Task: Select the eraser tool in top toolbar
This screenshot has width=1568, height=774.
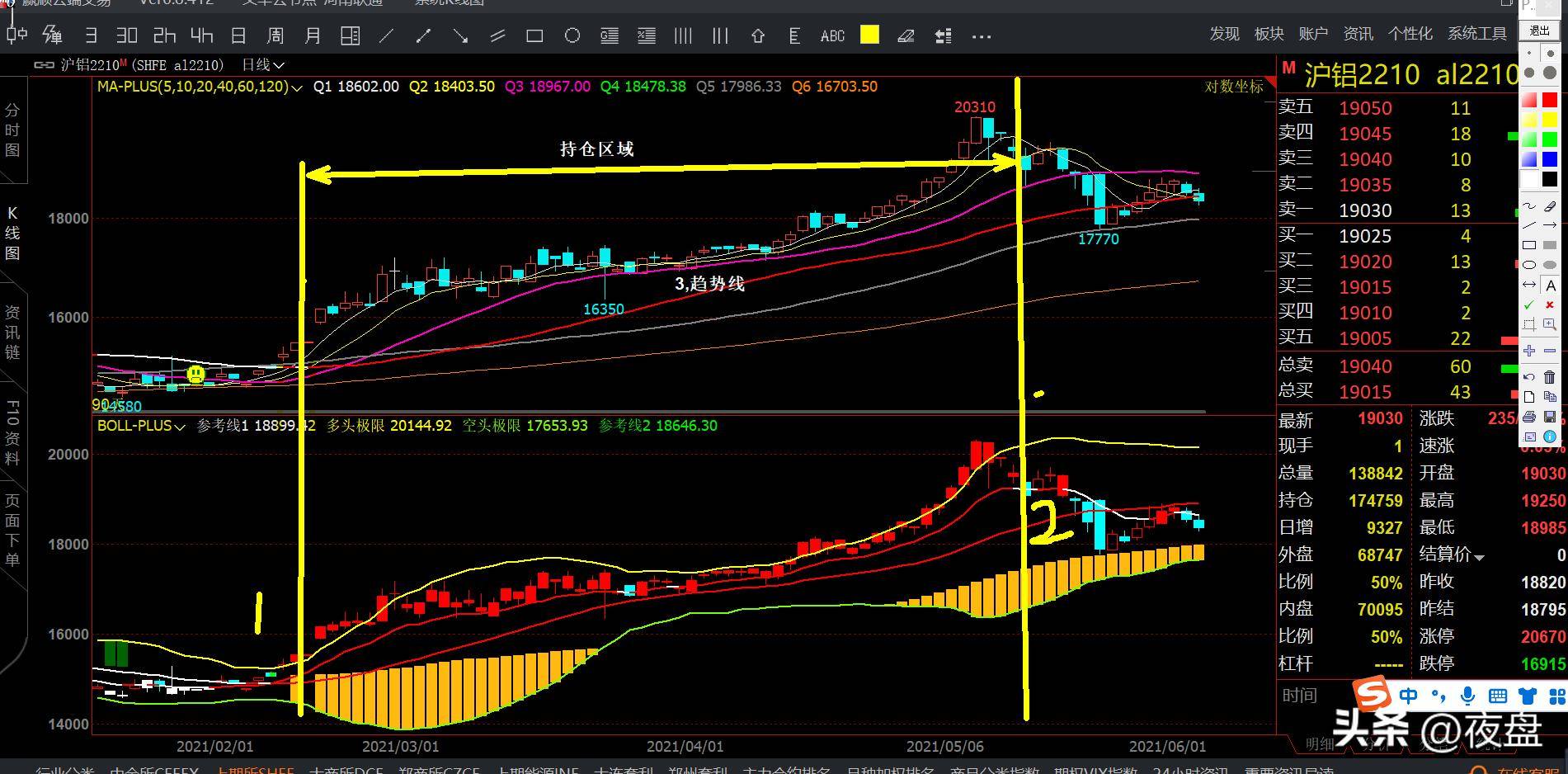Action: coord(906,35)
